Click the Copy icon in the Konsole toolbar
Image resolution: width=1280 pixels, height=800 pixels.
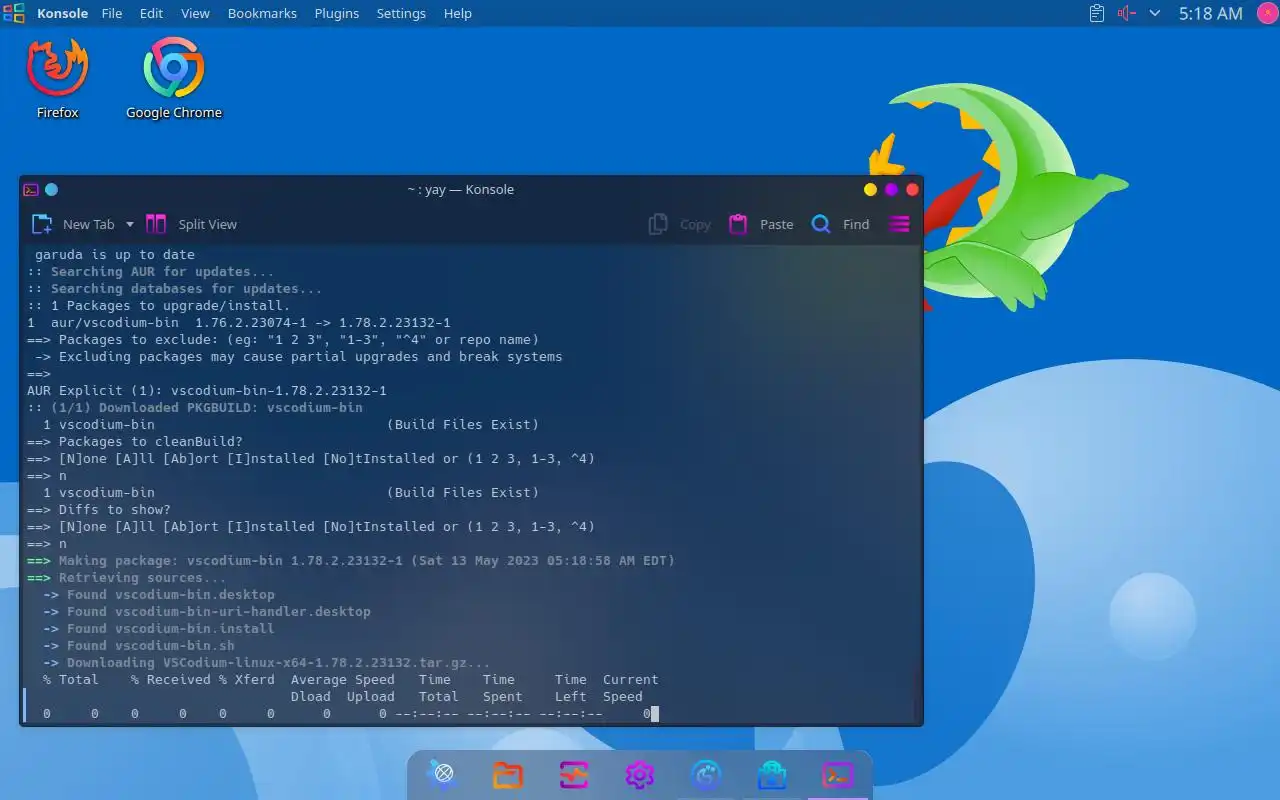click(658, 224)
